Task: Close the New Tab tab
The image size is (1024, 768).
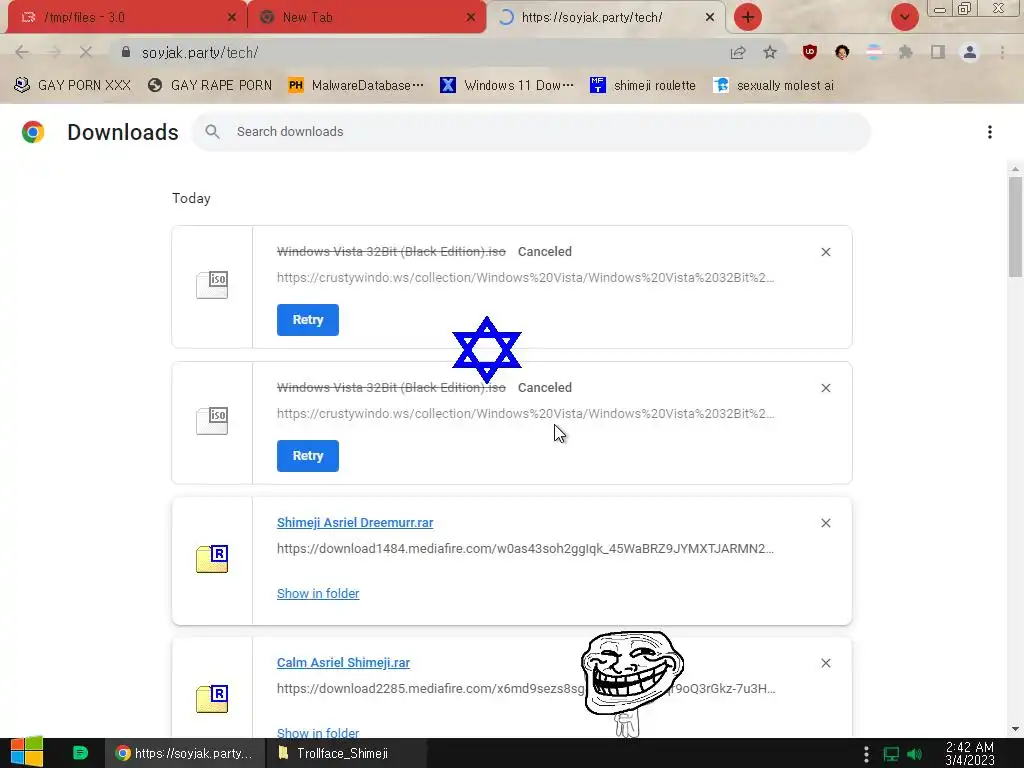Action: click(x=470, y=18)
